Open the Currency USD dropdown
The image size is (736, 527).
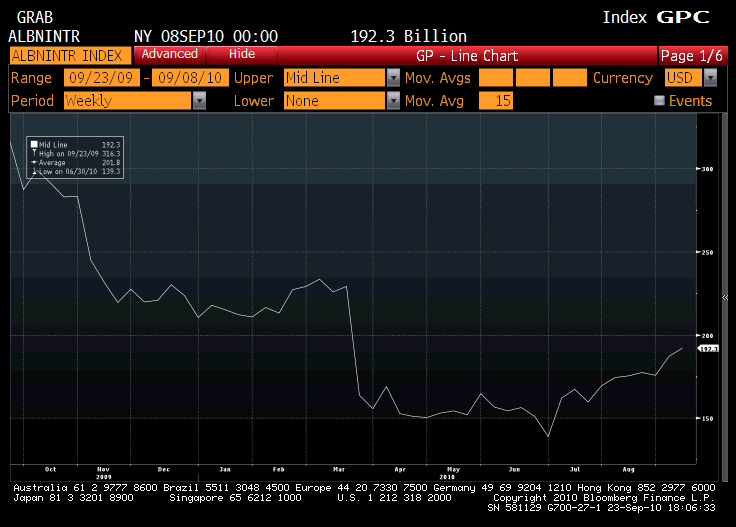(x=710, y=78)
